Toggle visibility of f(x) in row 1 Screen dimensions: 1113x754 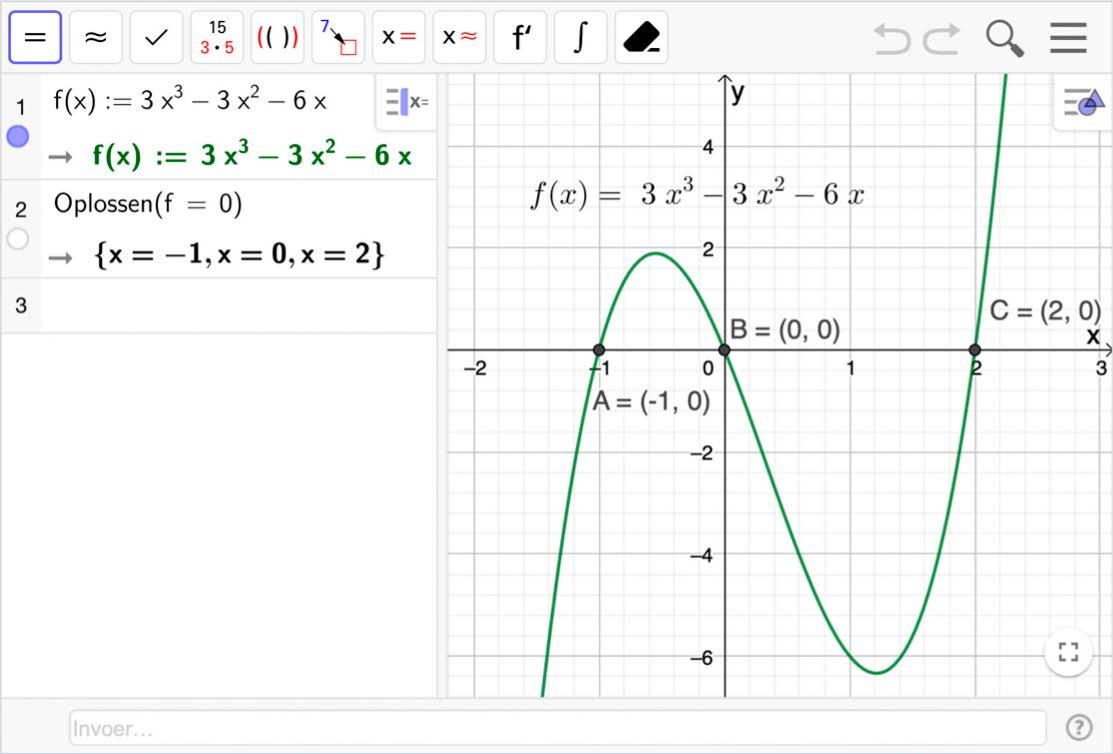18,136
